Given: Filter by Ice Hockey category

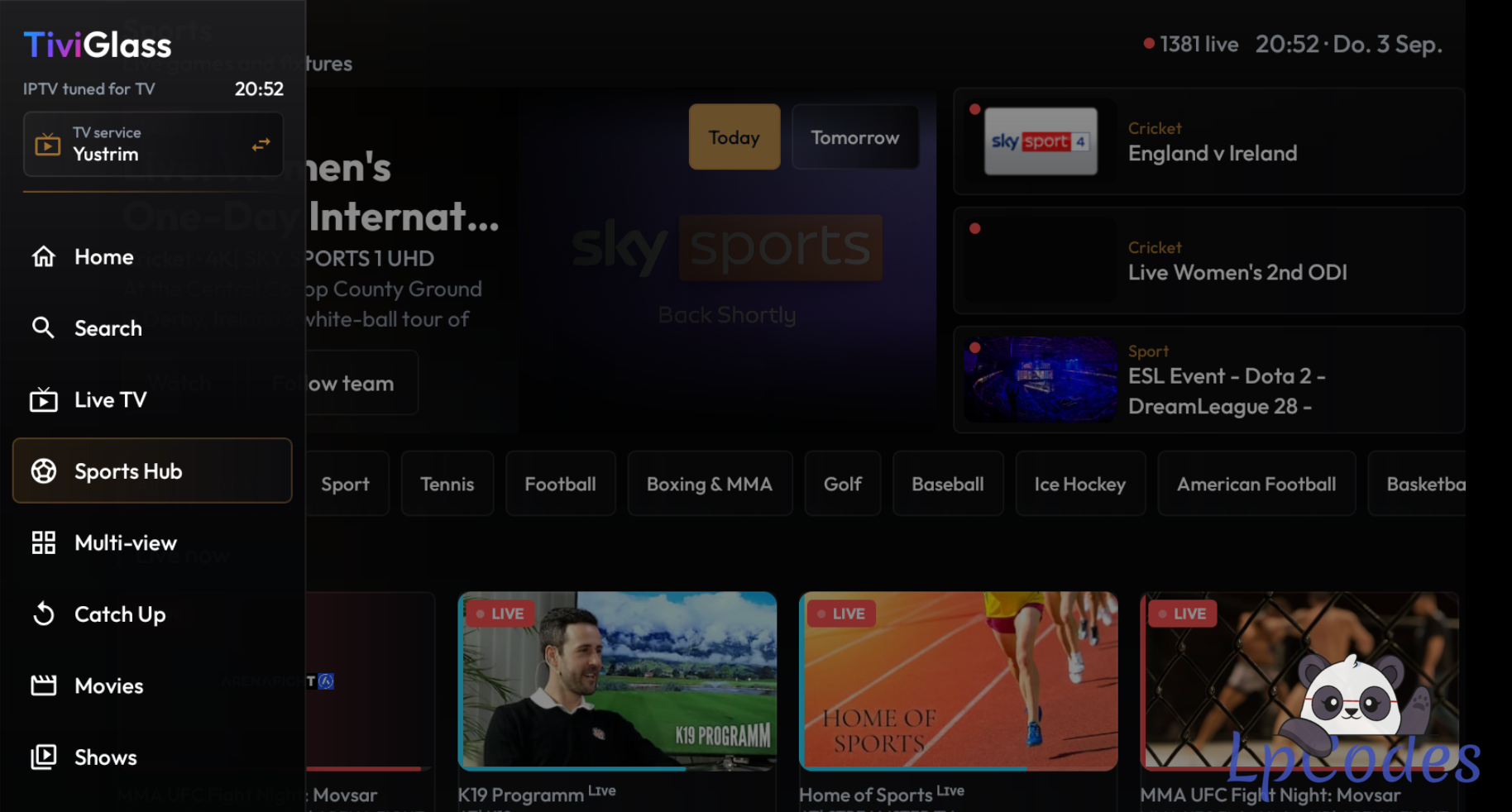Looking at the screenshot, I should click(x=1080, y=484).
